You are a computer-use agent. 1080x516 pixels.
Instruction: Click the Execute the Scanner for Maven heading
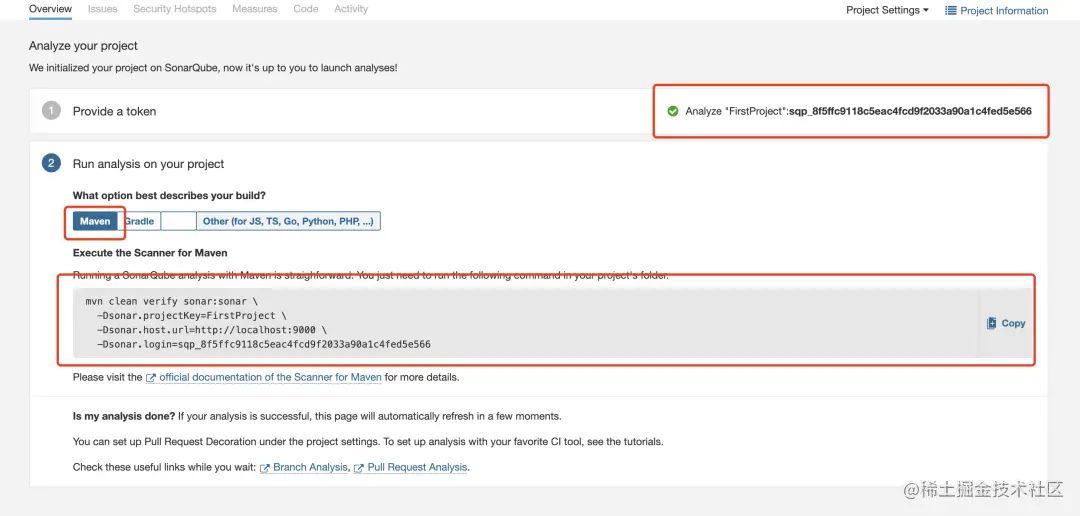click(150, 253)
